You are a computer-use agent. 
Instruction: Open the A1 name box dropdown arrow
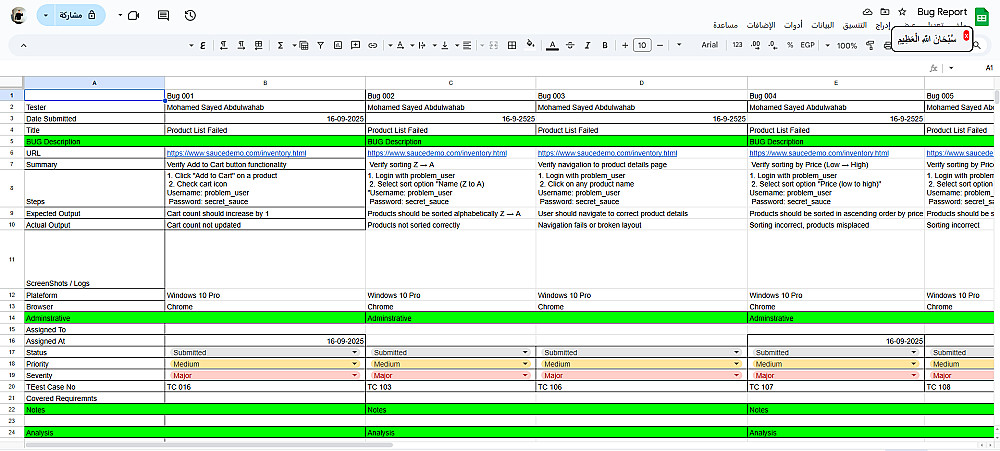pyautogui.click(x=952, y=68)
